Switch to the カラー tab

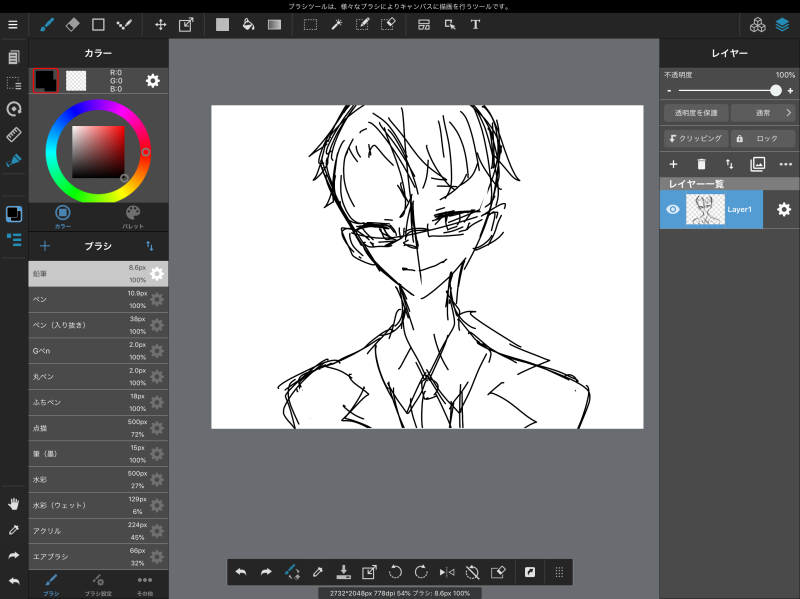click(63, 217)
